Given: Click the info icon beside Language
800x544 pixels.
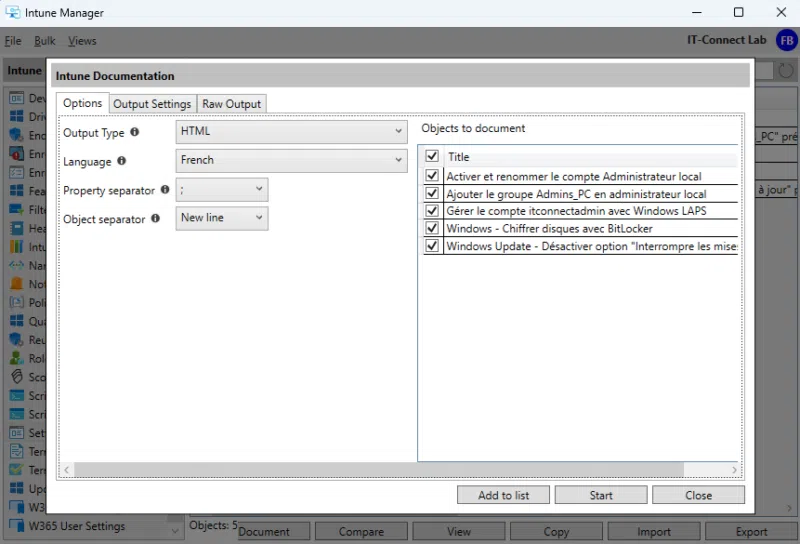Looking at the screenshot, I should [122, 161].
